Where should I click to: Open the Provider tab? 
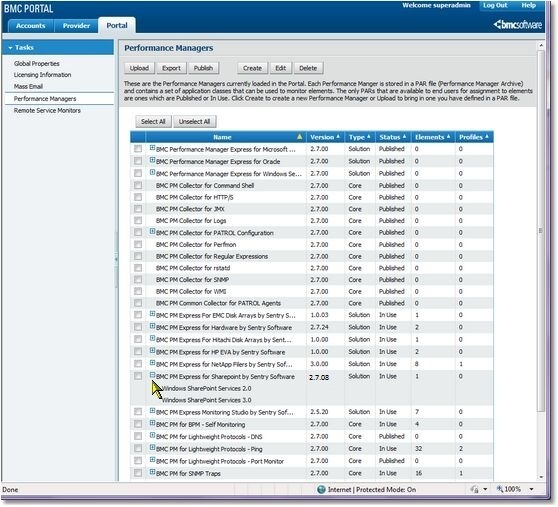(76, 26)
